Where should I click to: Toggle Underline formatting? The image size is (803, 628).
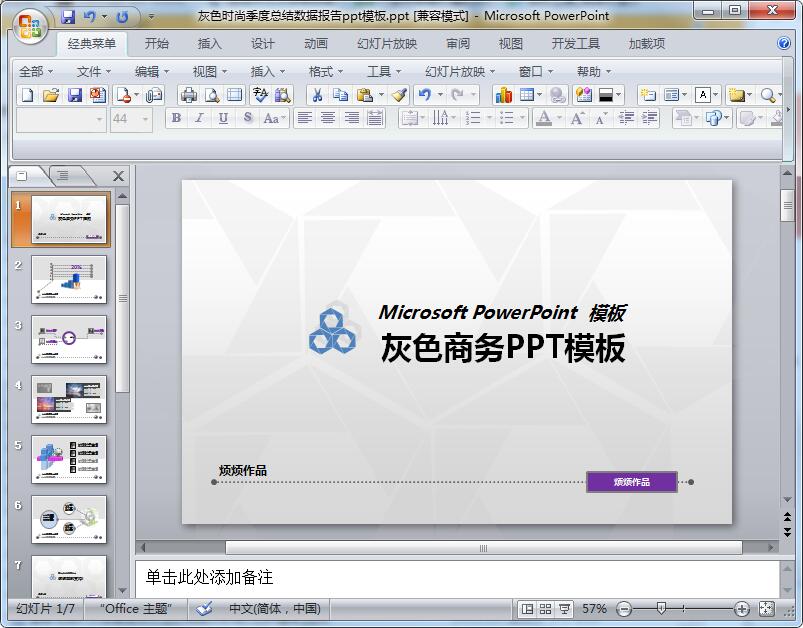pos(223,118)
